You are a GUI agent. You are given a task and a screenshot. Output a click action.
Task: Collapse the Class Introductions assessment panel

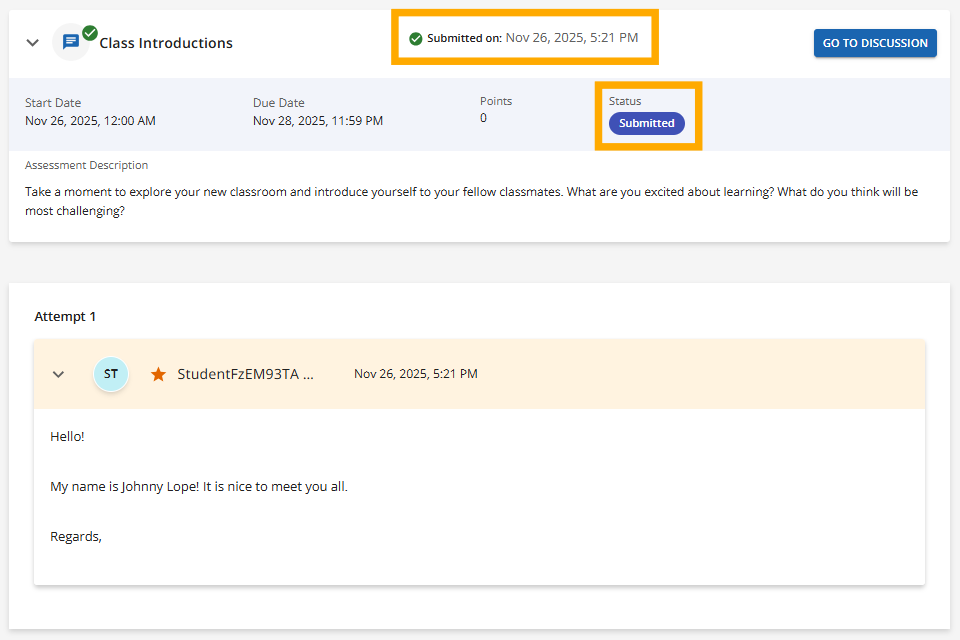coord(32,43)
